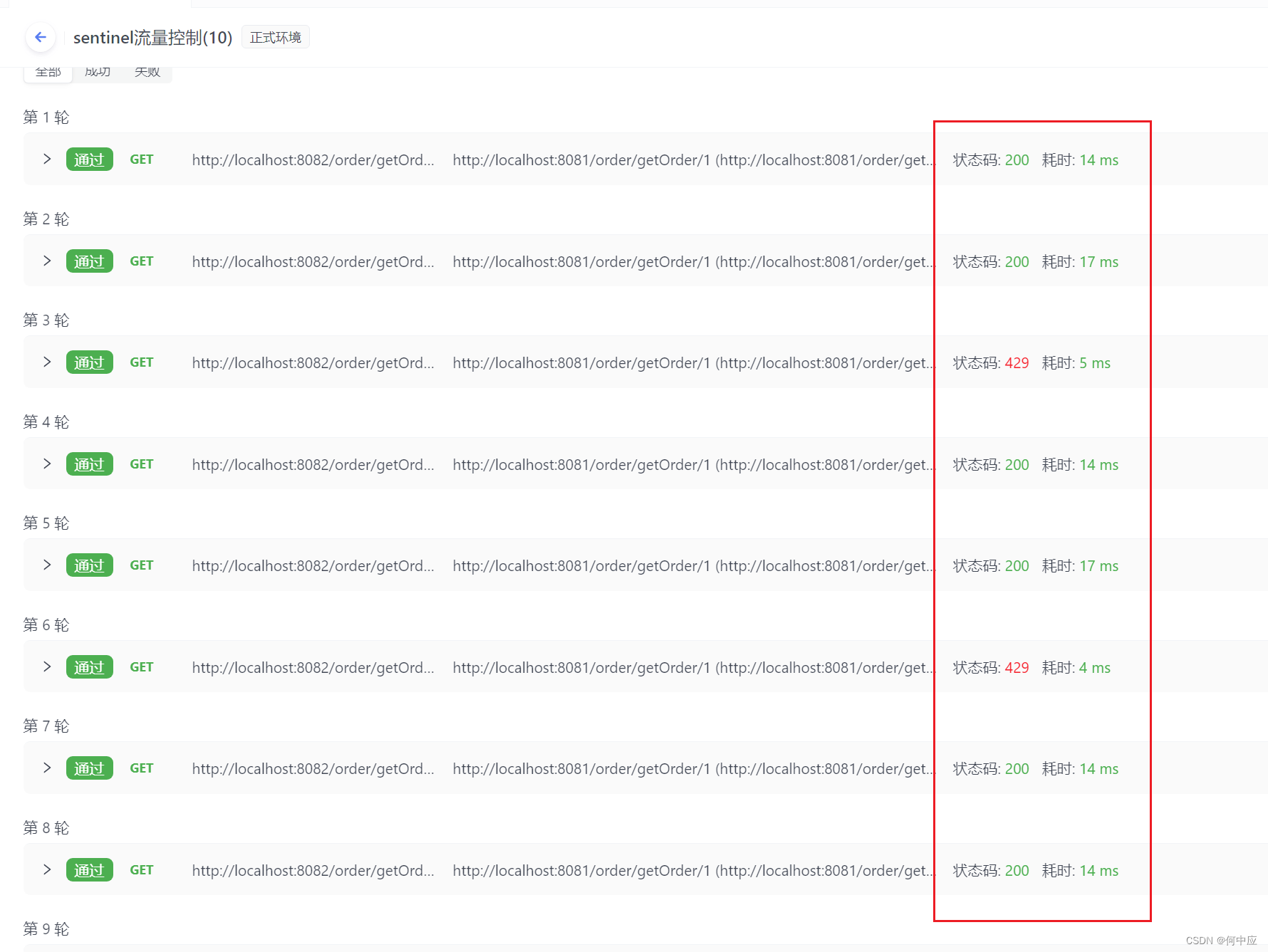Image resolution: width=1268 pixels, height=952 pixels.
Task: Expand the round 8 request row
Action: (x=47, y=869)
